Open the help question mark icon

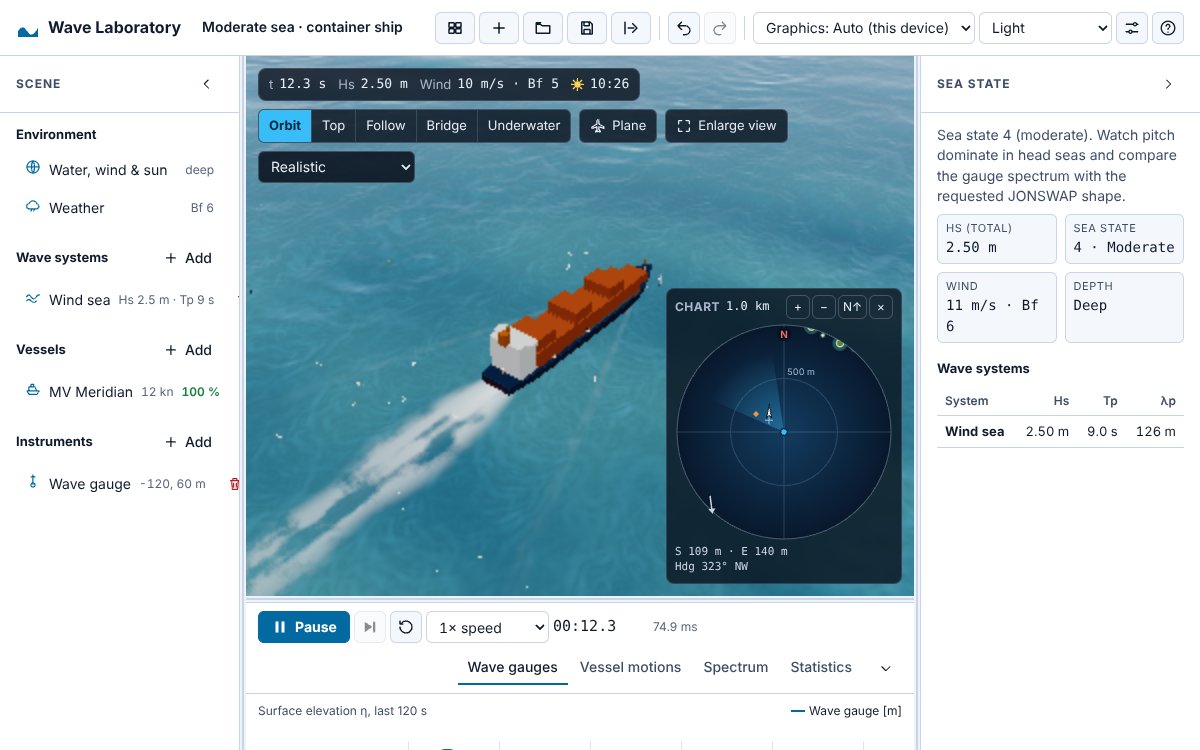point(1168,28)
